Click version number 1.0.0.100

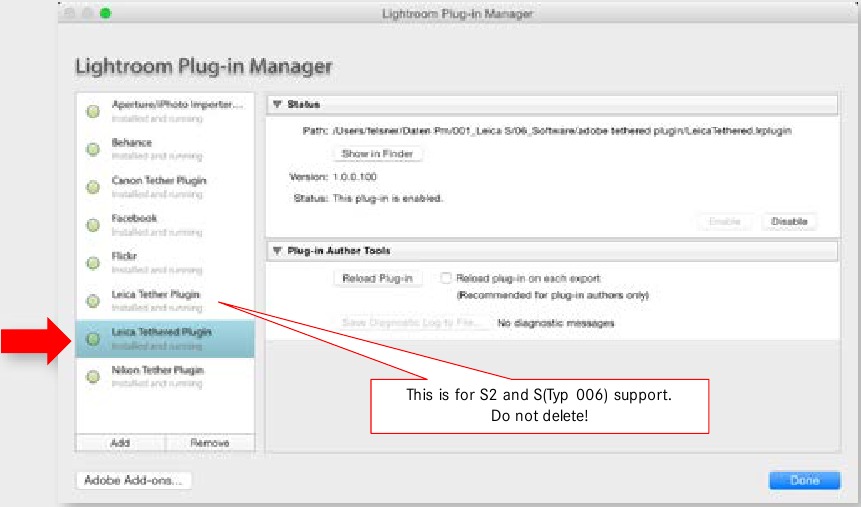[355, 177]
